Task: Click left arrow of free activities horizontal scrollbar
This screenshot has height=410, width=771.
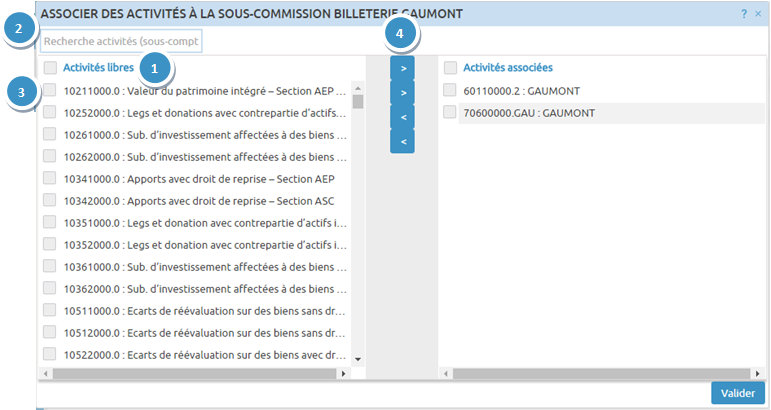Action: [x=45, y=374]
